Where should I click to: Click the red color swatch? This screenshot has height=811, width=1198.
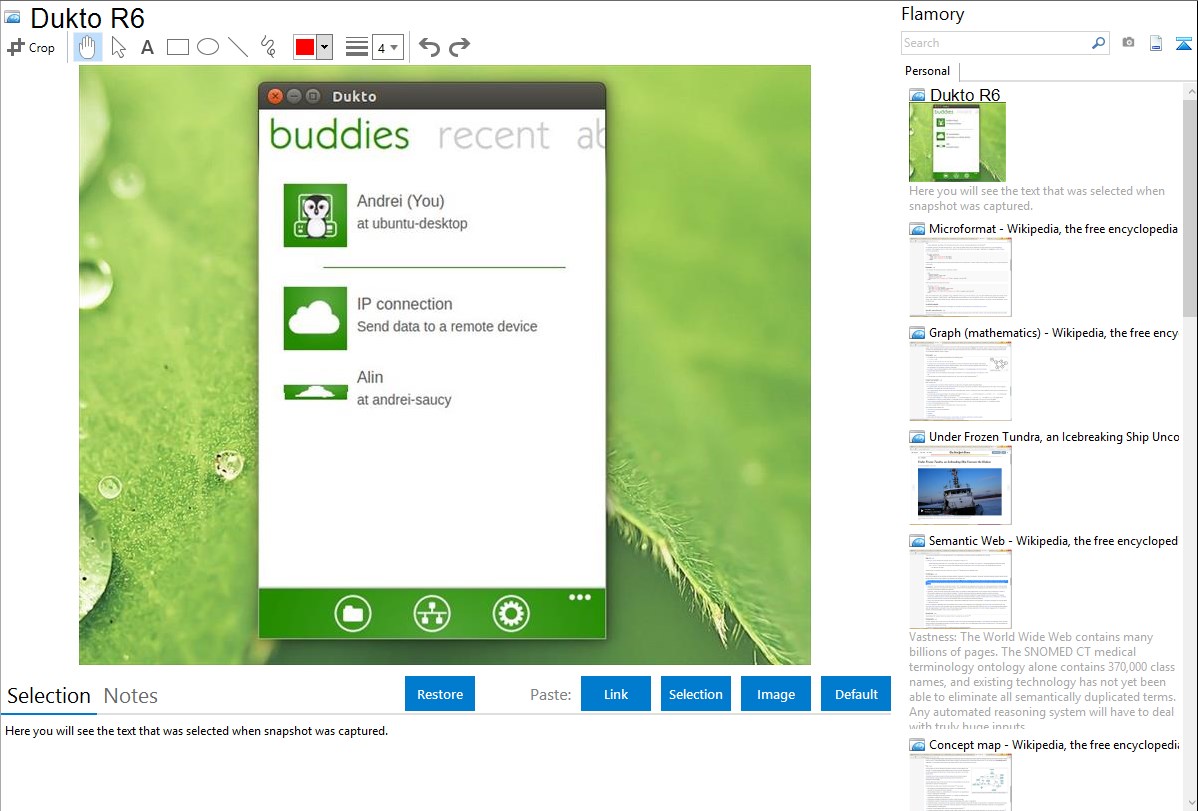pos(305,47)
